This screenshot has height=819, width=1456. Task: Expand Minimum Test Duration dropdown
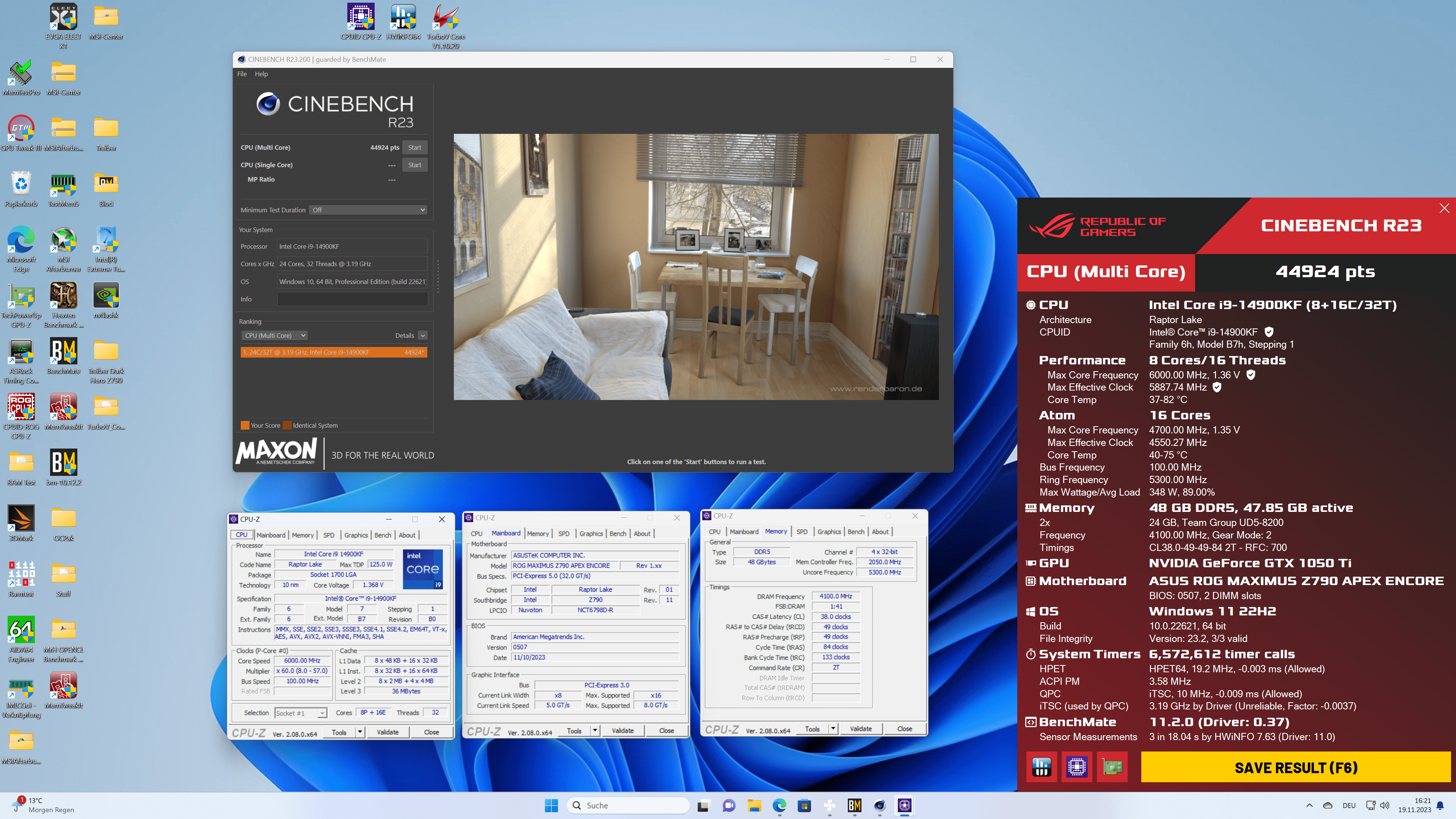pyautogui.click(x=368, y=210)
